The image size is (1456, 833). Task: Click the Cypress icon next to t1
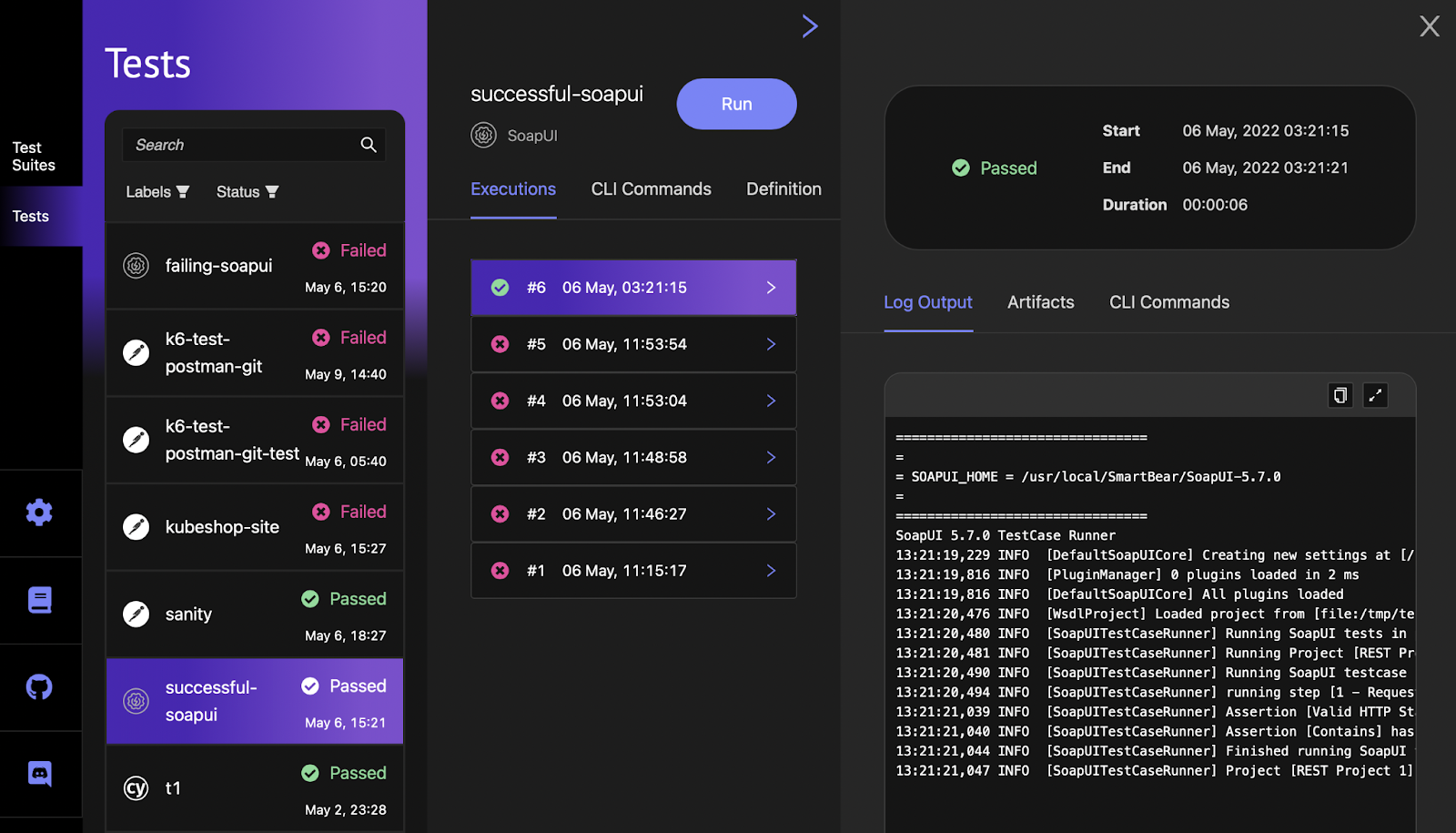pos(136,788)
